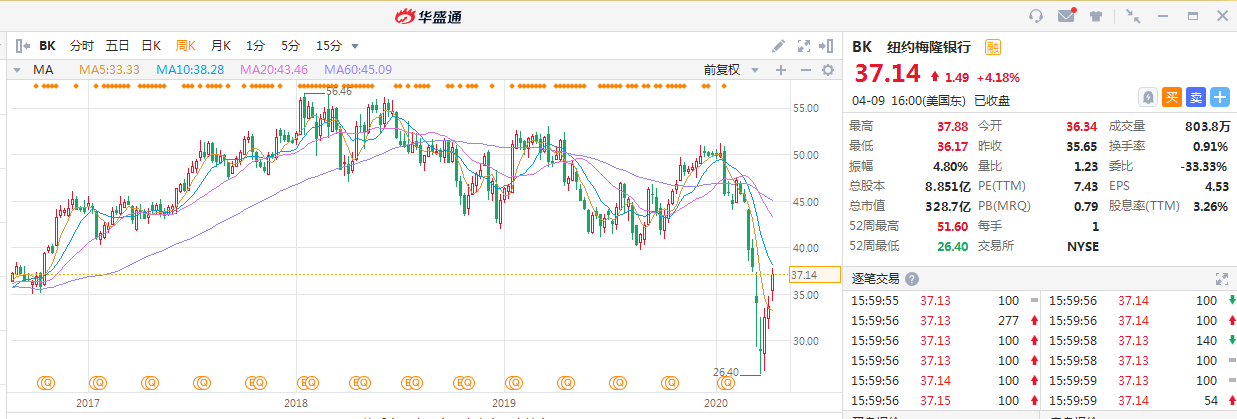Click the 融 margin badge
This screenshot has height=419, width=1237.
993,46
